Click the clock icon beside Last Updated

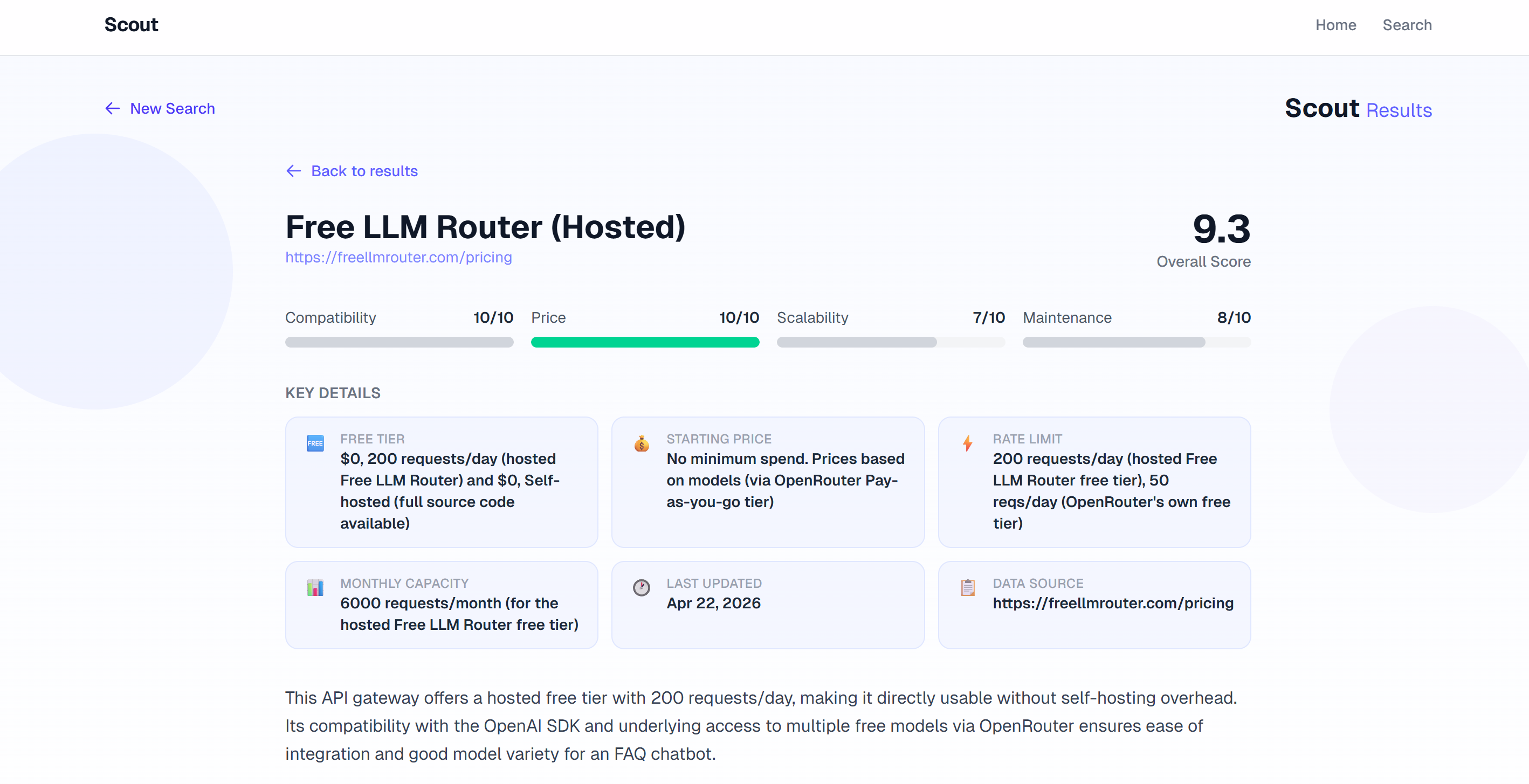click(641, 587)
